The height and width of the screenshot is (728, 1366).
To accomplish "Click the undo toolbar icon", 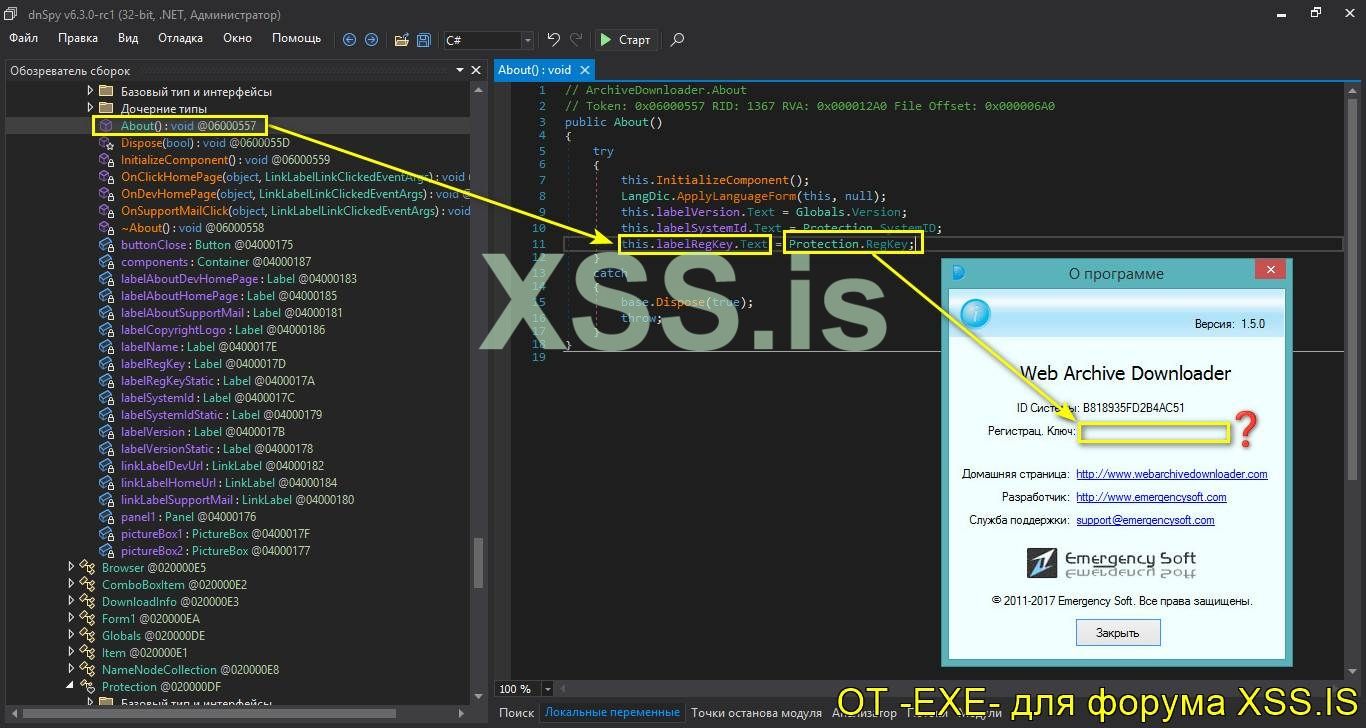I will tap(554, 40).
